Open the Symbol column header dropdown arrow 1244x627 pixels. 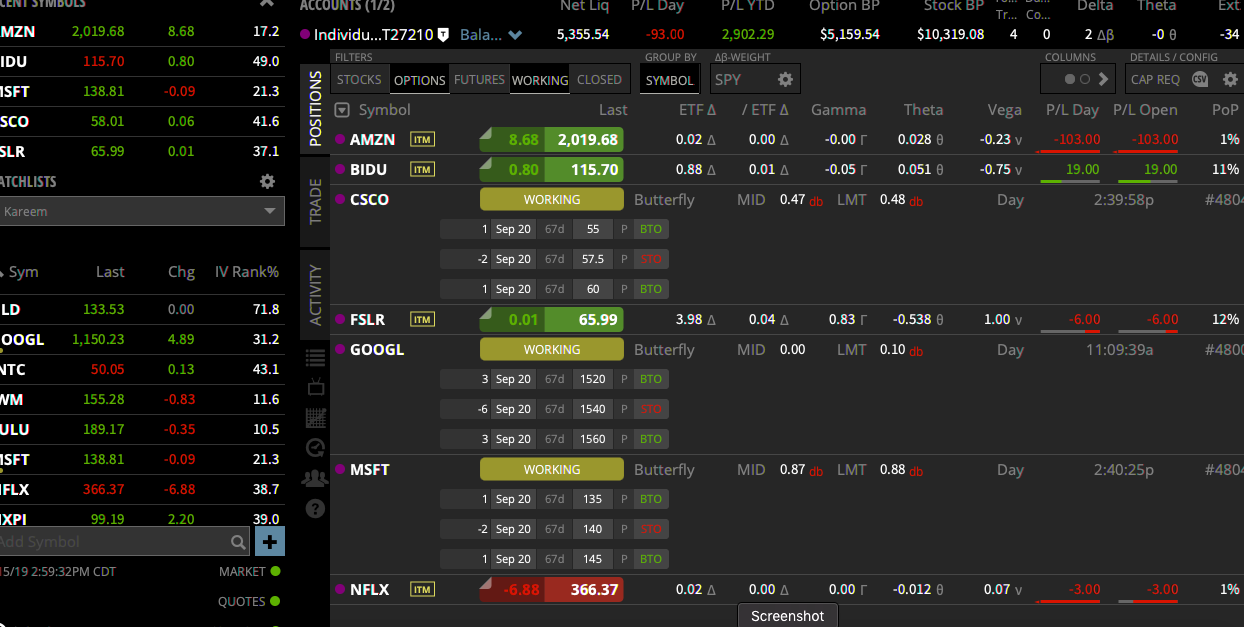pyautogui.click(x=343, y=110)
